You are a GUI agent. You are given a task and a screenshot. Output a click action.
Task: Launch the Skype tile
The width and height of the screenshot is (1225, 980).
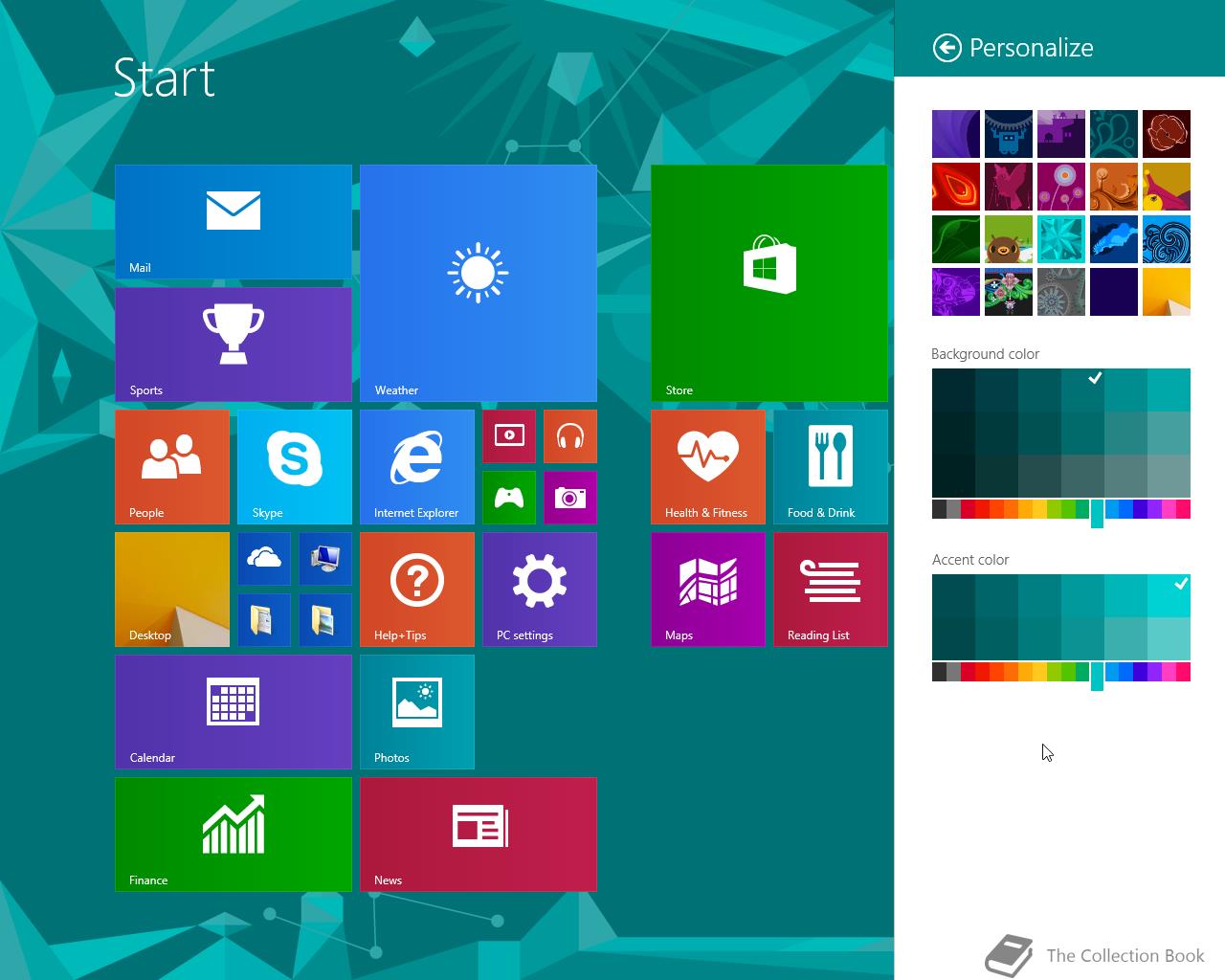295,467
